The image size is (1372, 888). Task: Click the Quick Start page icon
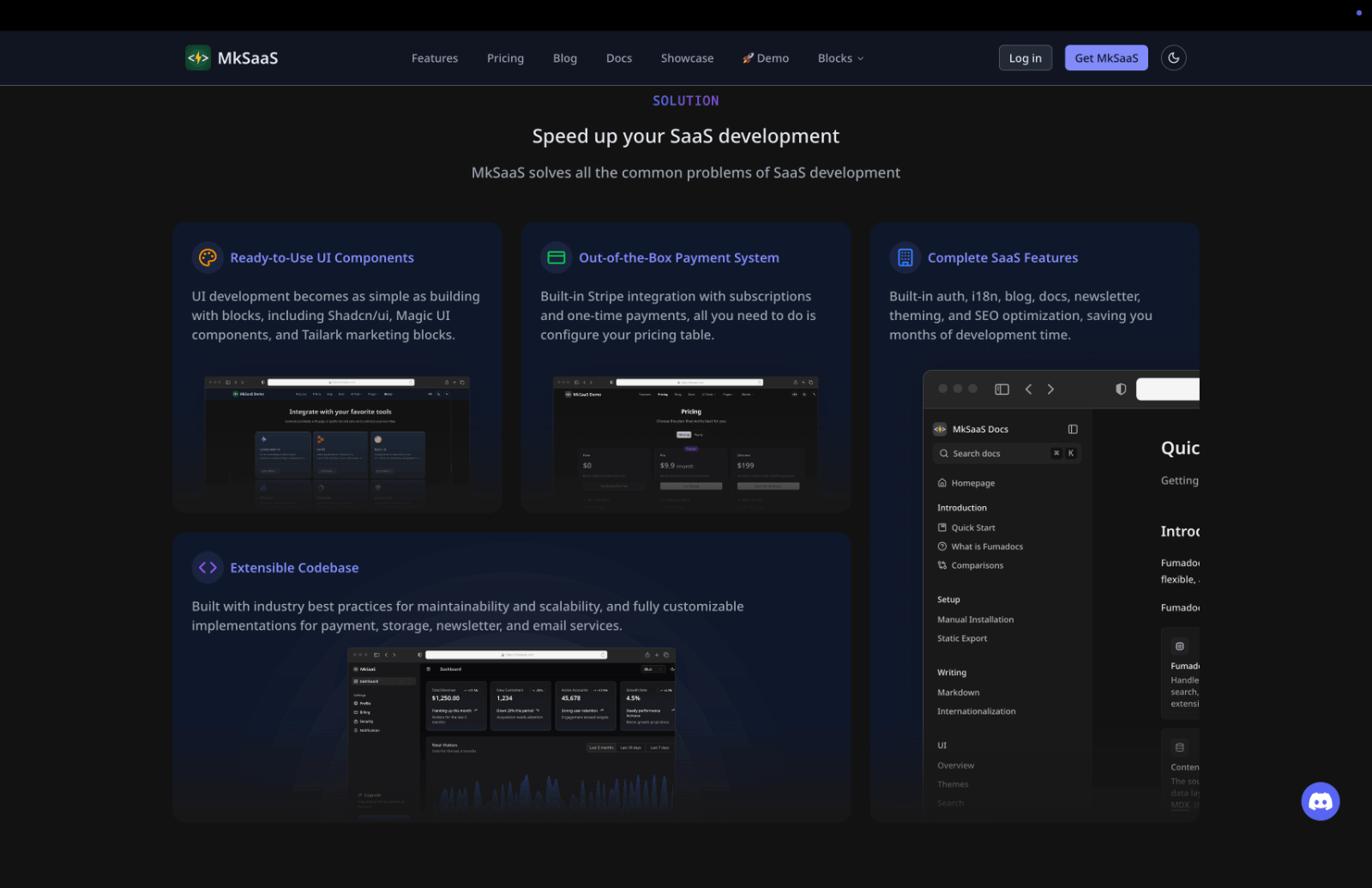(x=942, y=528)
